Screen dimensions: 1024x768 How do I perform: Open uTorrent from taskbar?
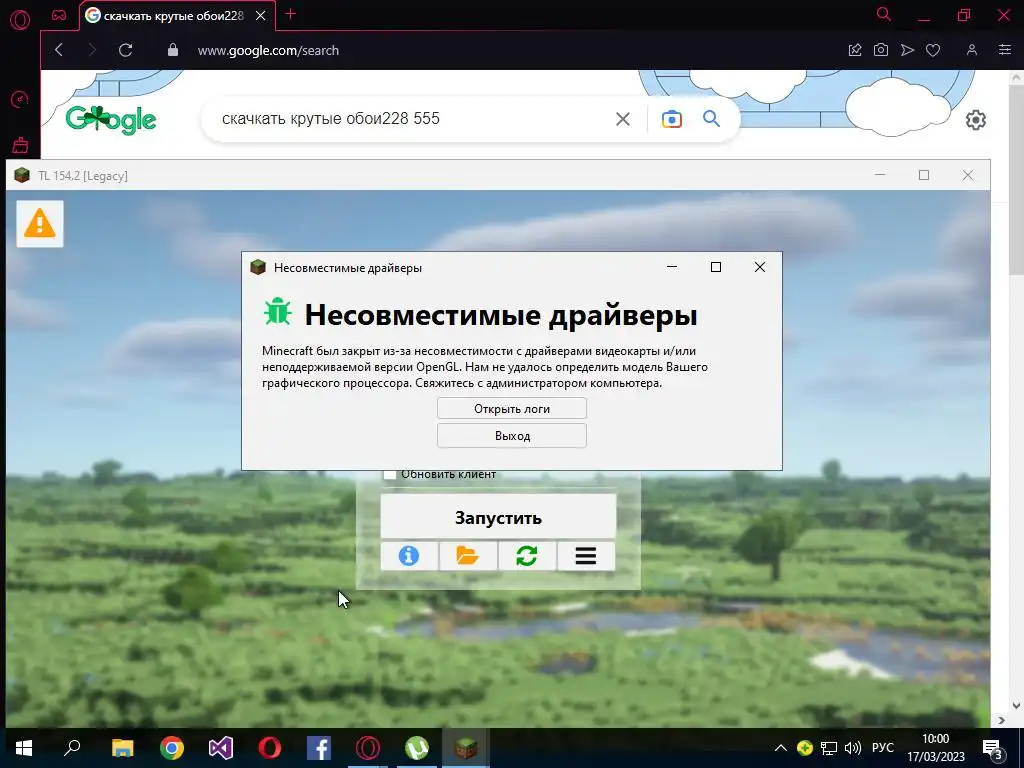[x=417, y=748]
